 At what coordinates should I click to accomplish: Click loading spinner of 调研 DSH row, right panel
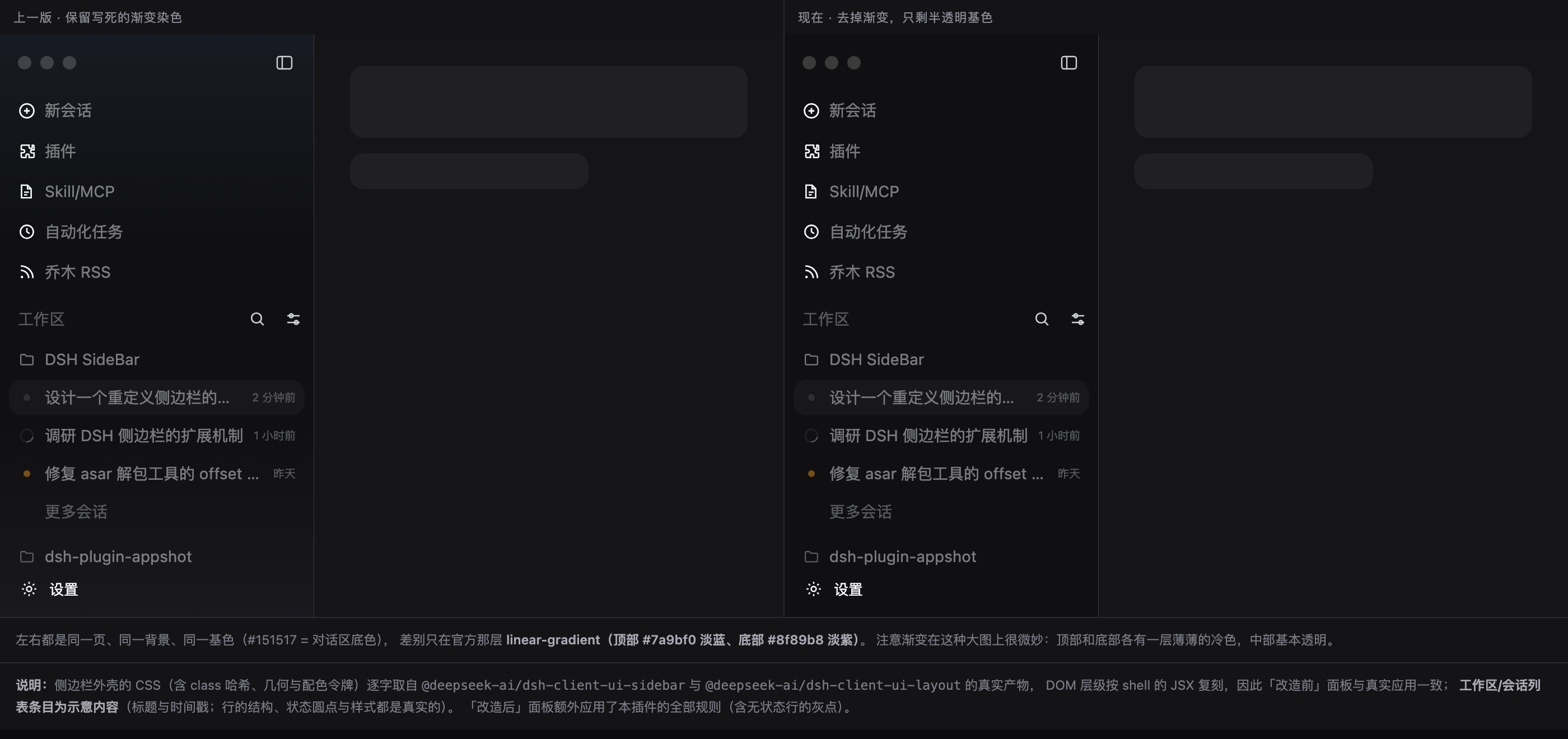click(x=811, y=436)
